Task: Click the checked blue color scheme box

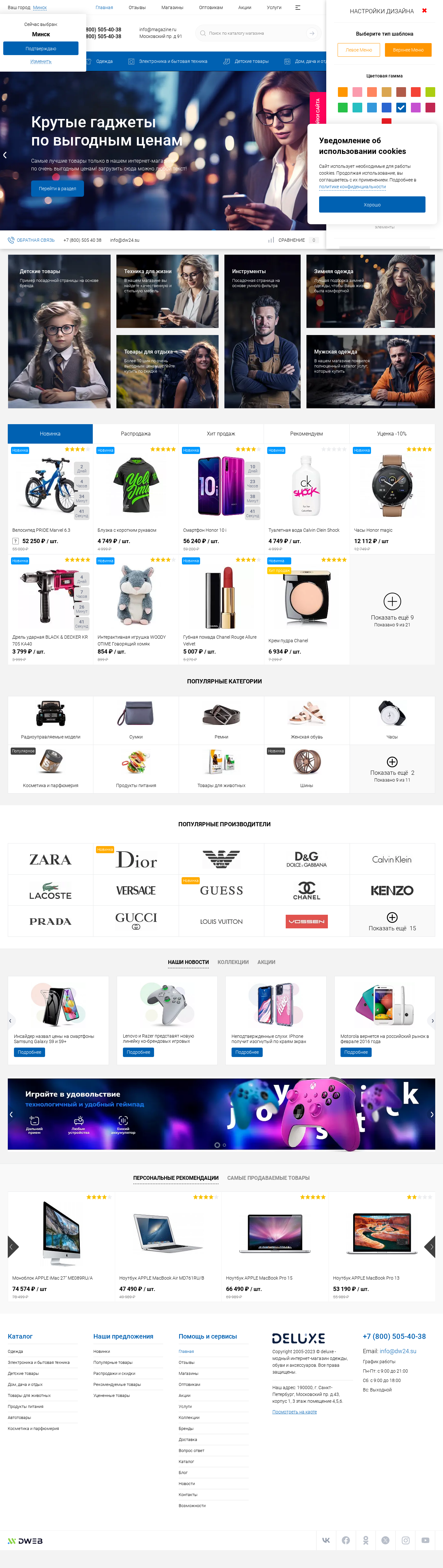Action: 401,107
